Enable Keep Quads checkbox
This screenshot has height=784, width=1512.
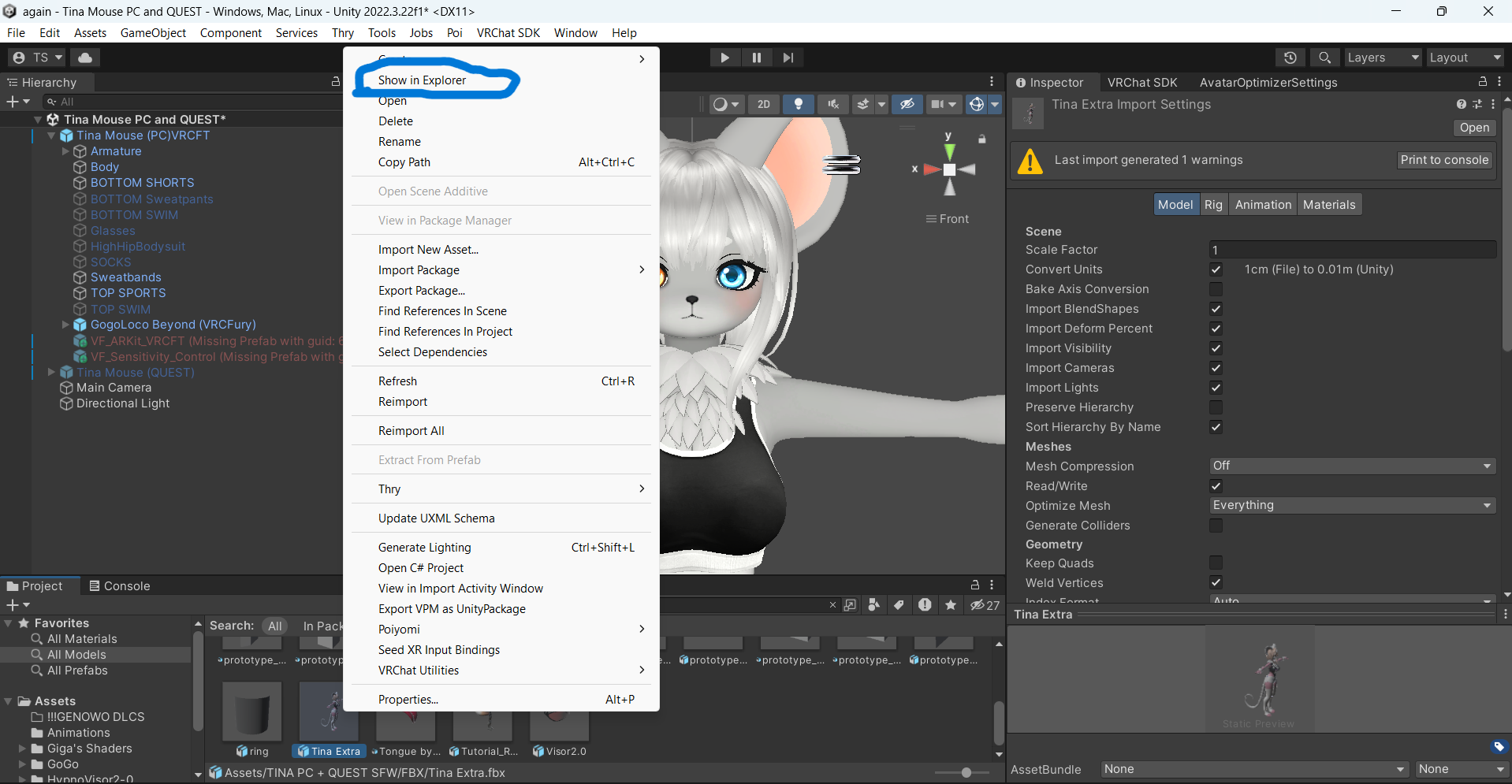(1216, 563)
